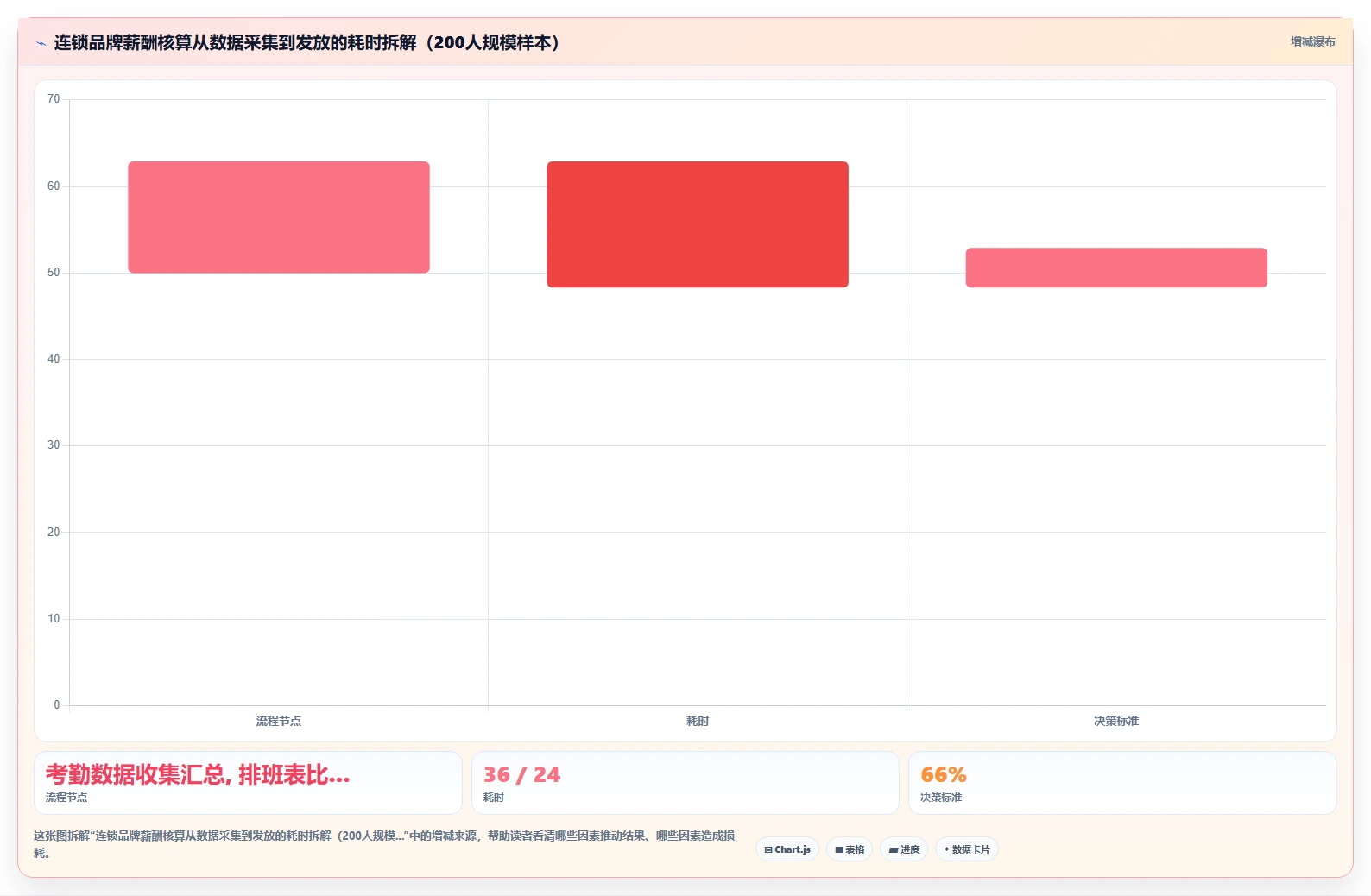Click the Chart.js chip

coord(787,849)
